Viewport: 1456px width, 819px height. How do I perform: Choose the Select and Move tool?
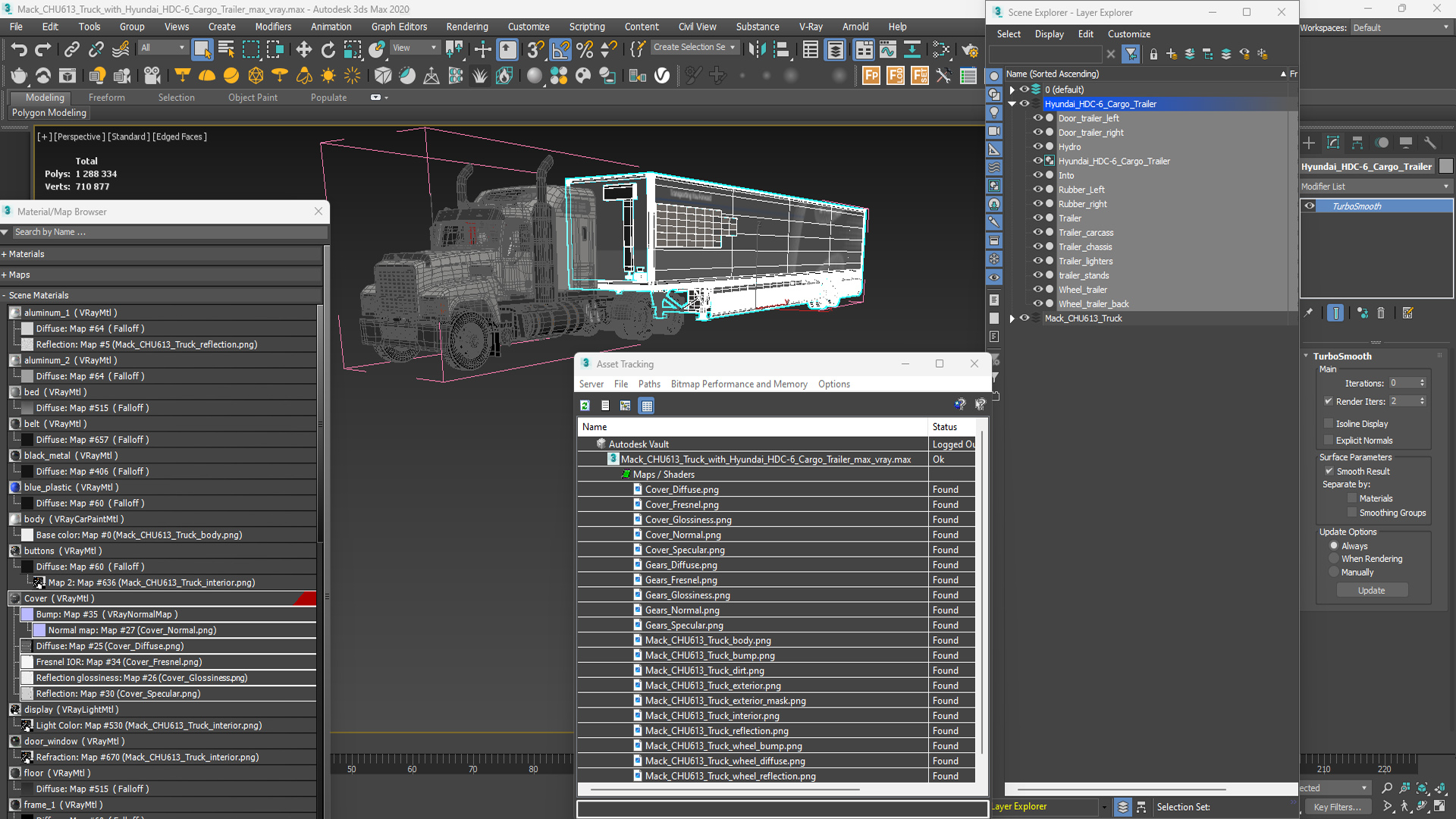304,50
